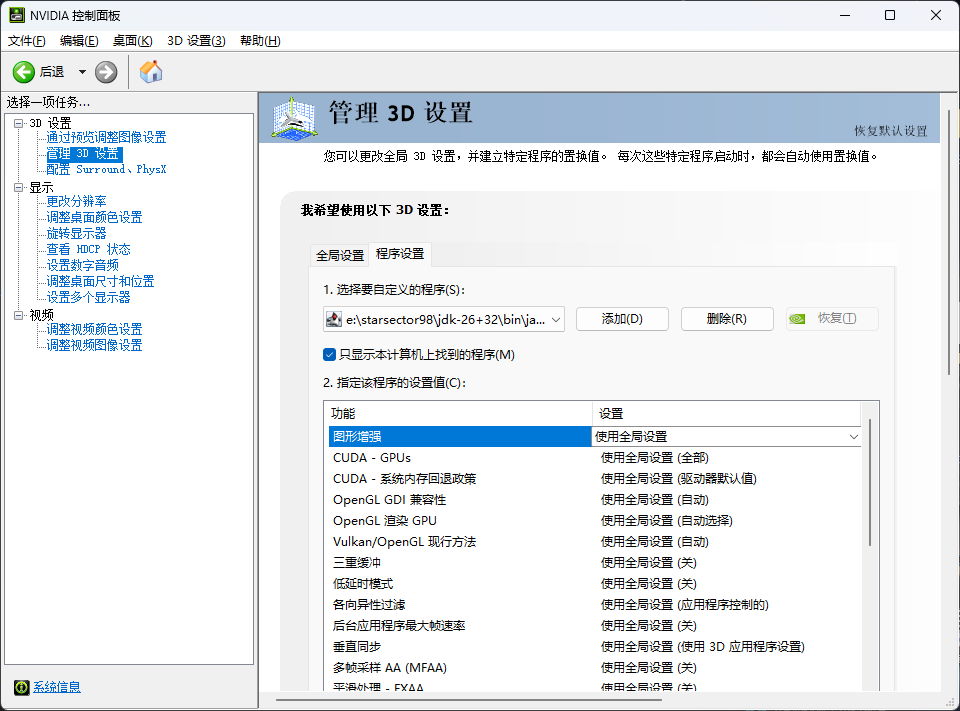
Task: Select the CUDA - 系统内存回退政策 row
Action: [595, 478]
